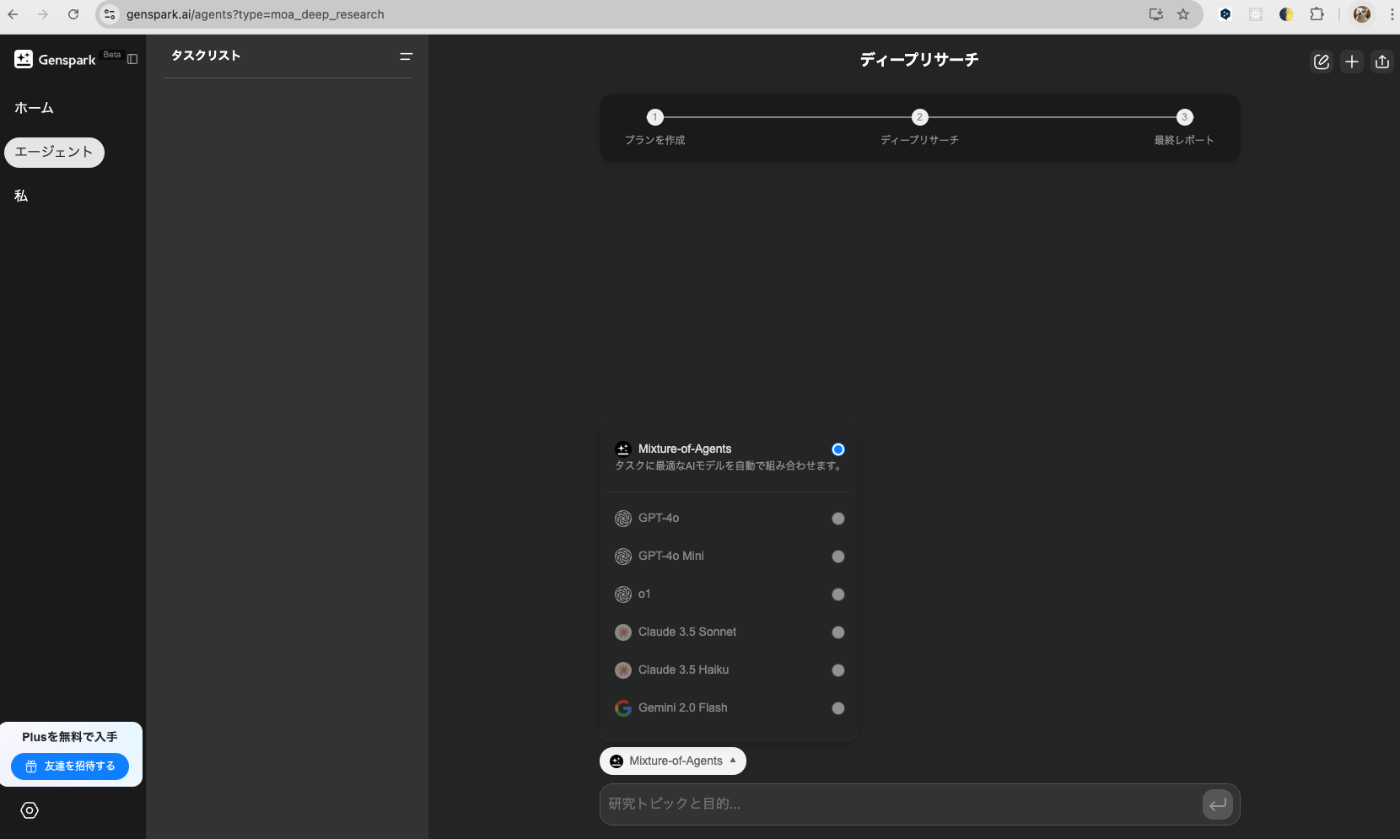Click step 2 ディープリサーチ marker
This screenshot has width=1400, height=839.
coord(920,117)
